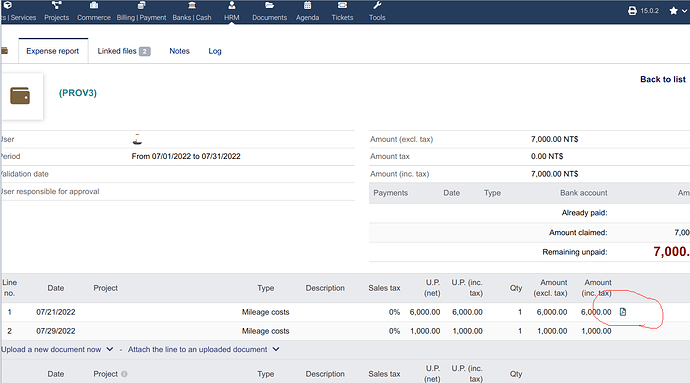Click the Project help info icon

pos(124,374)
